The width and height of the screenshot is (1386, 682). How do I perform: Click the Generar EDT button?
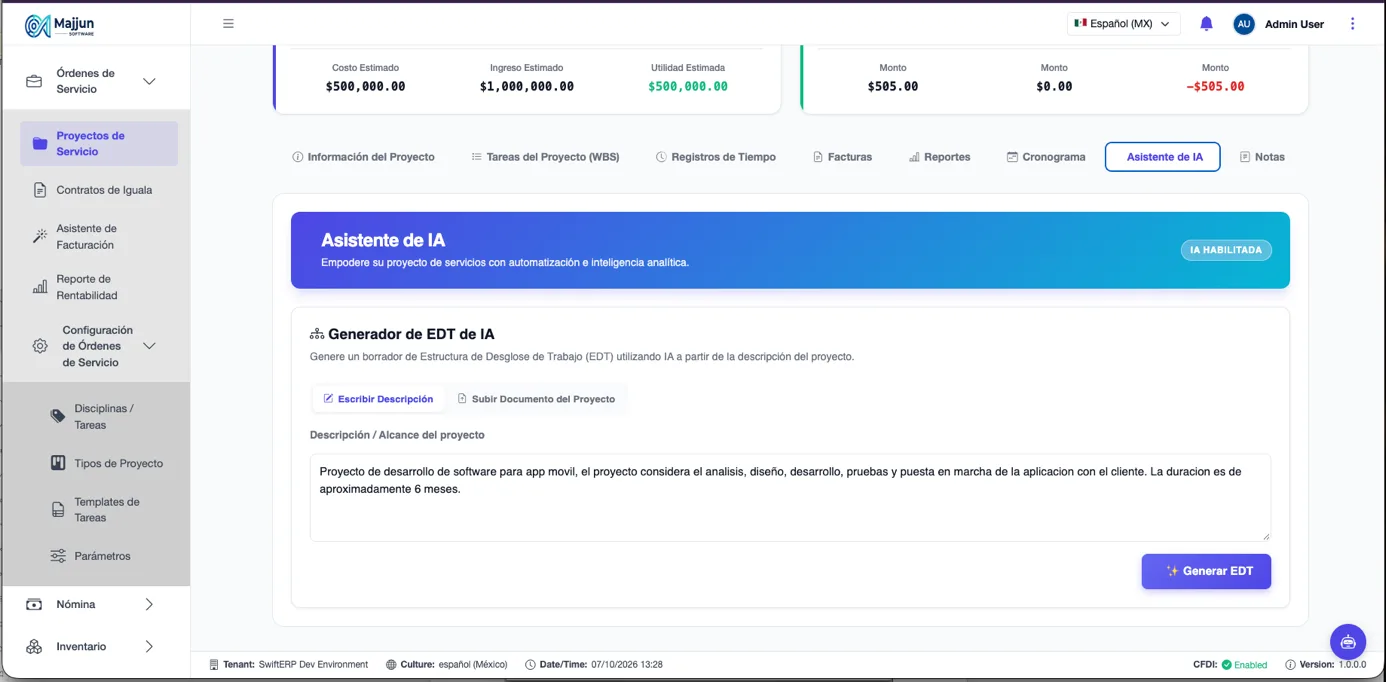(x=1206, y=572)
